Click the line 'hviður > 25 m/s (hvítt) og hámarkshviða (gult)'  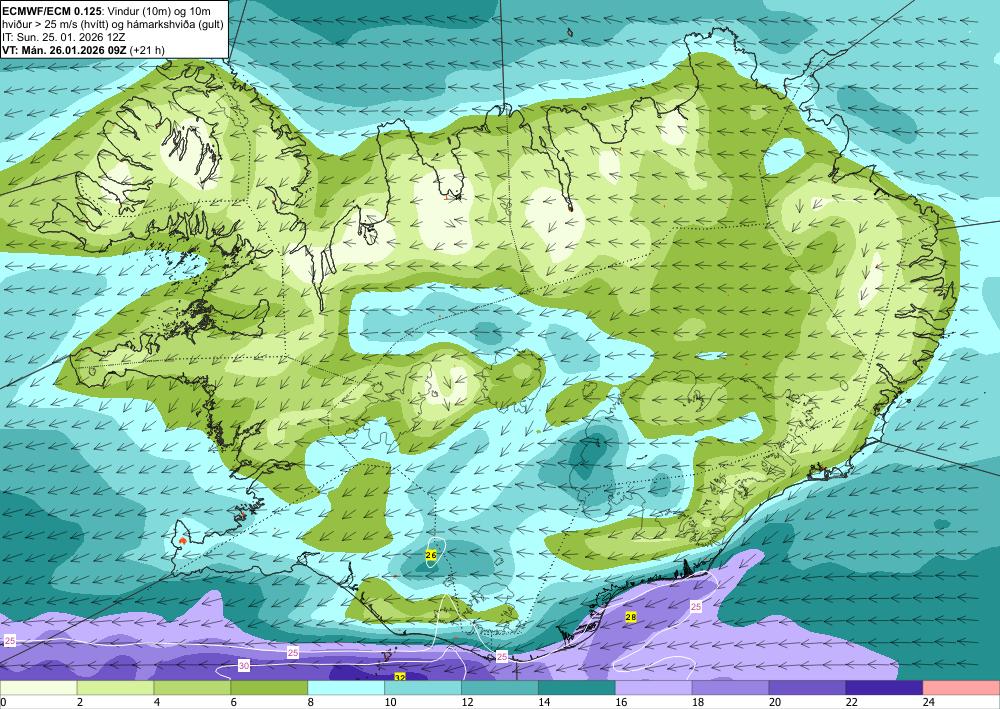click(x=113, y=24)
